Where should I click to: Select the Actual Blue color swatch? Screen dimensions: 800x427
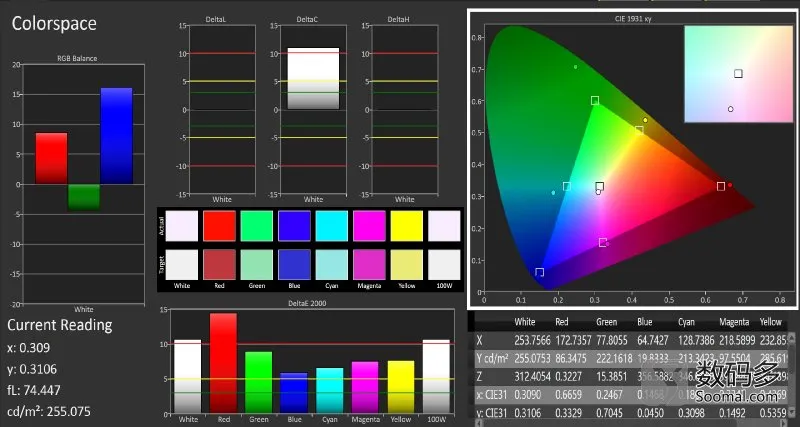[x=294, y=225]
